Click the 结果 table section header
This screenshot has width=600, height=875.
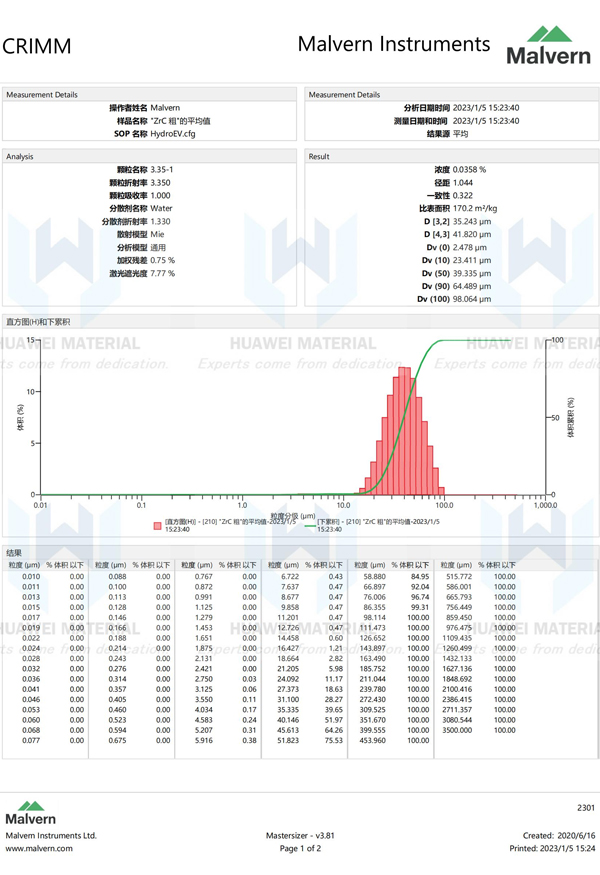[14, 552]
